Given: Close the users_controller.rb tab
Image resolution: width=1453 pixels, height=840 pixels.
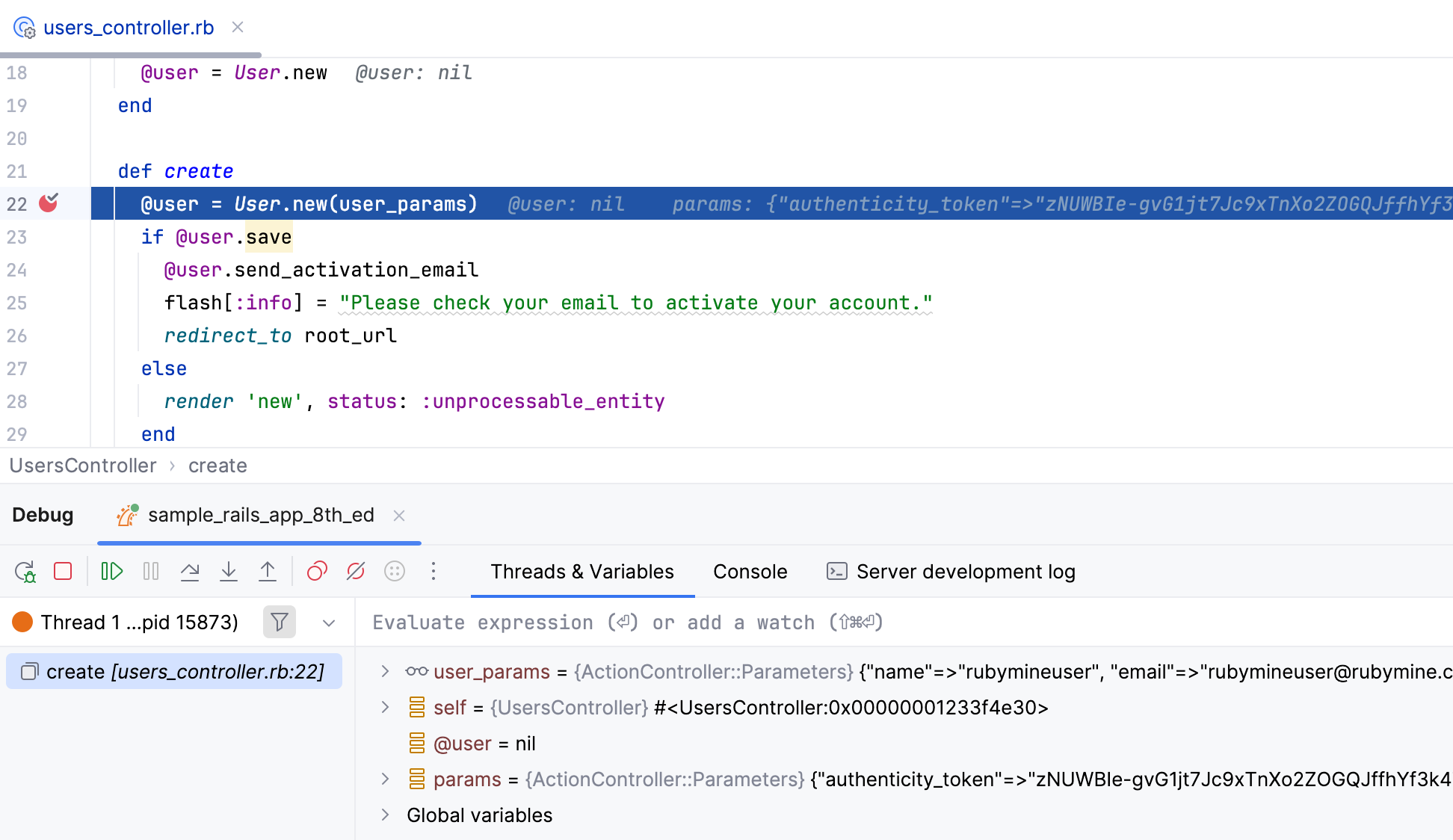Looking at the screenshot, I should [x=238, y=27].
